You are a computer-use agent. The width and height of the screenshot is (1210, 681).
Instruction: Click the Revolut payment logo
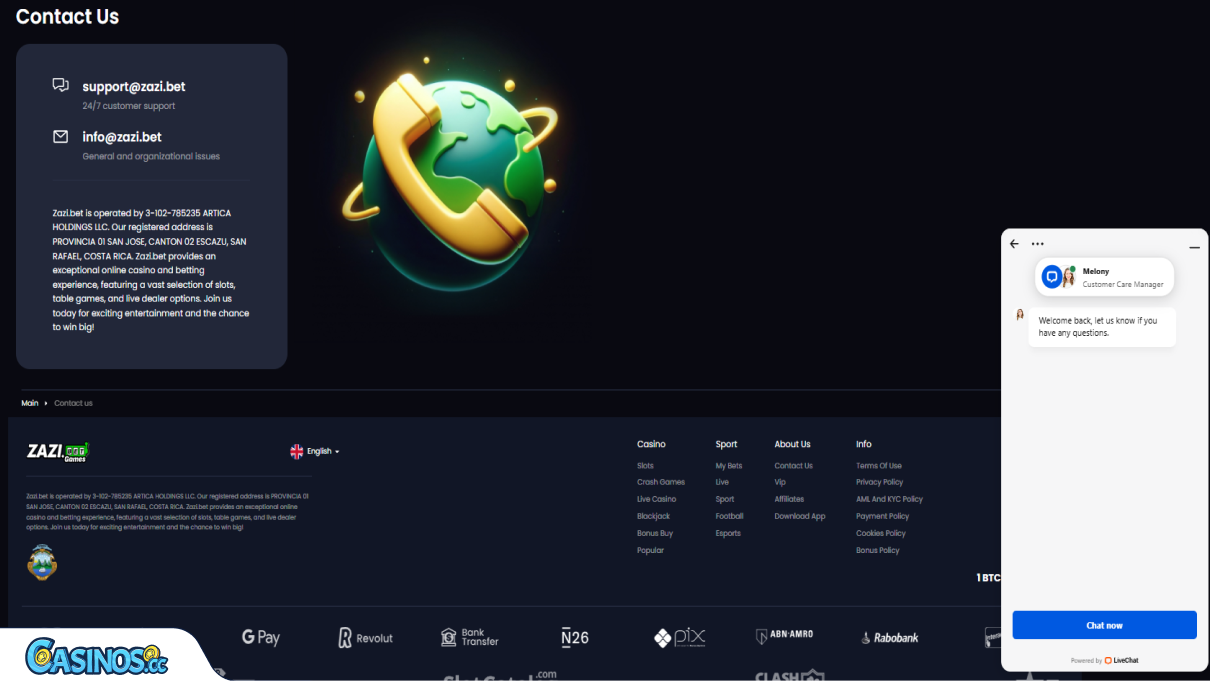(365, 637)
